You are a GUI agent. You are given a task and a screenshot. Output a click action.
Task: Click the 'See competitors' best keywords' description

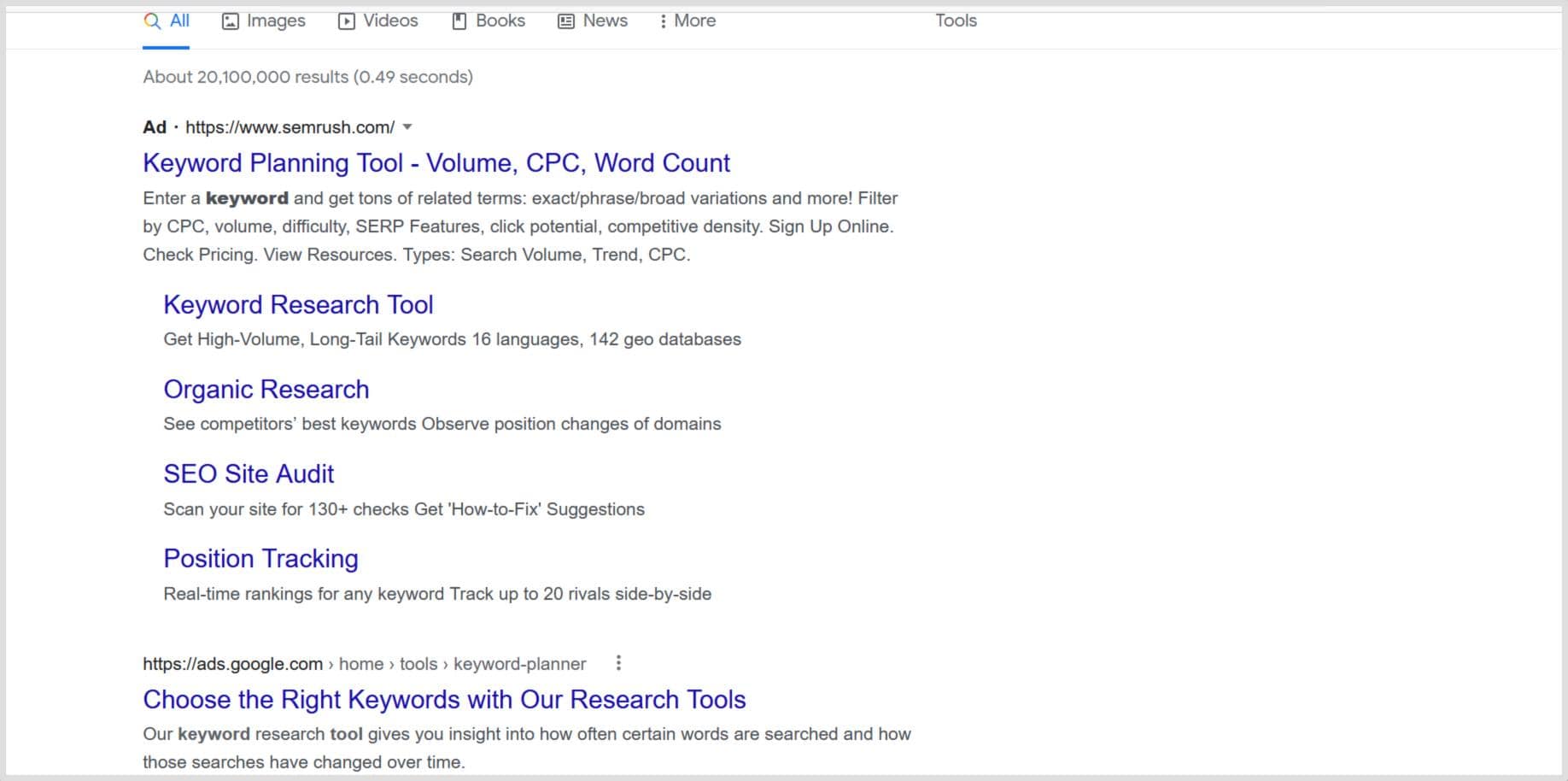click(442, 424)
